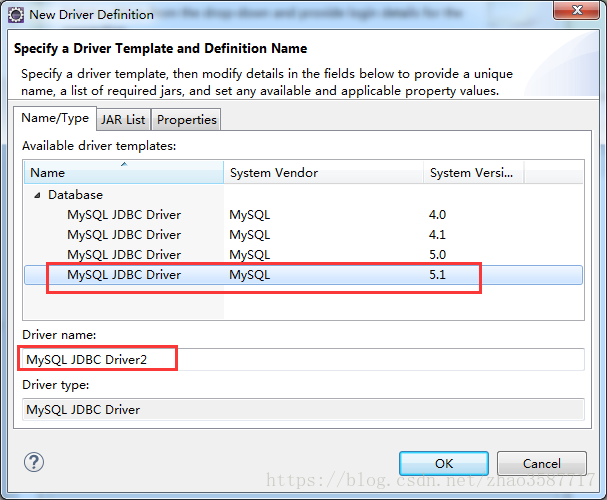
Task: Select the Name/Type tab
Action: click(x=55, y=118)
